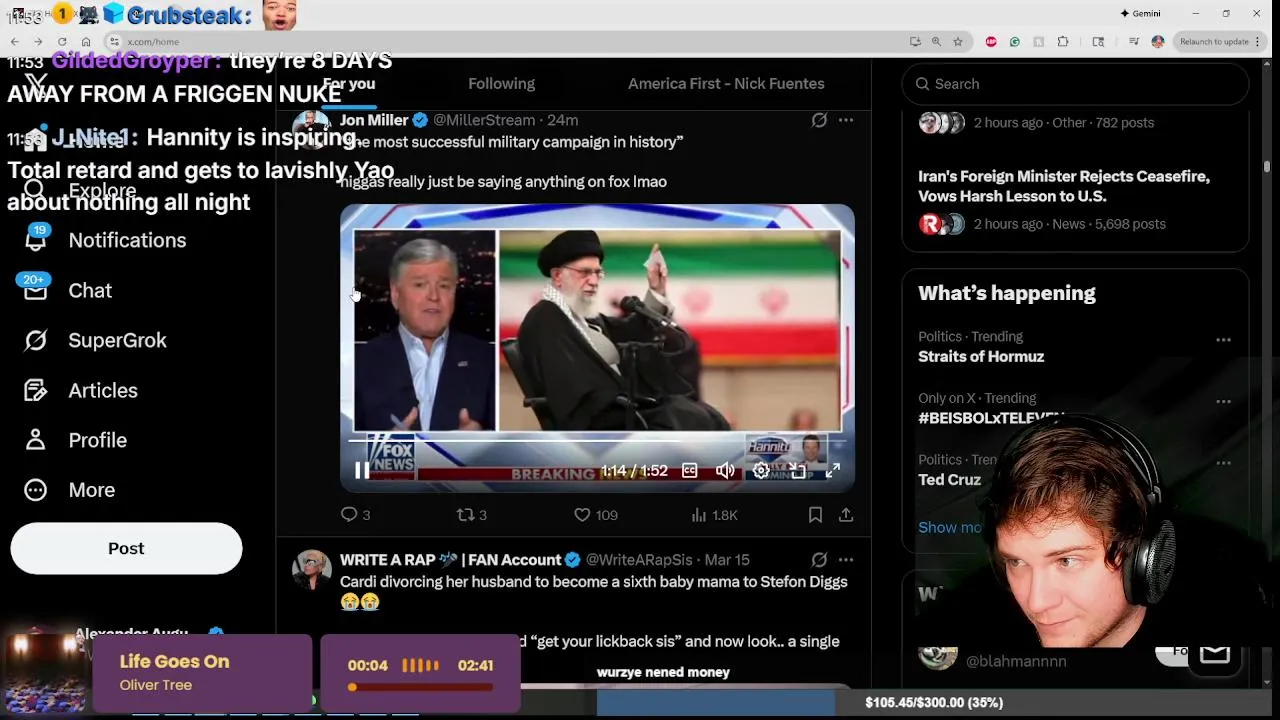Open Chrome media controls icon
This screenshot has width=1280, height=720.
tap(1134, 41)
